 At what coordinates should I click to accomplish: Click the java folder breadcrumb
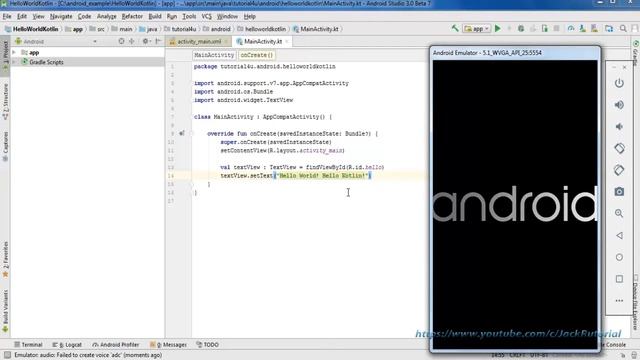point(148,29)
